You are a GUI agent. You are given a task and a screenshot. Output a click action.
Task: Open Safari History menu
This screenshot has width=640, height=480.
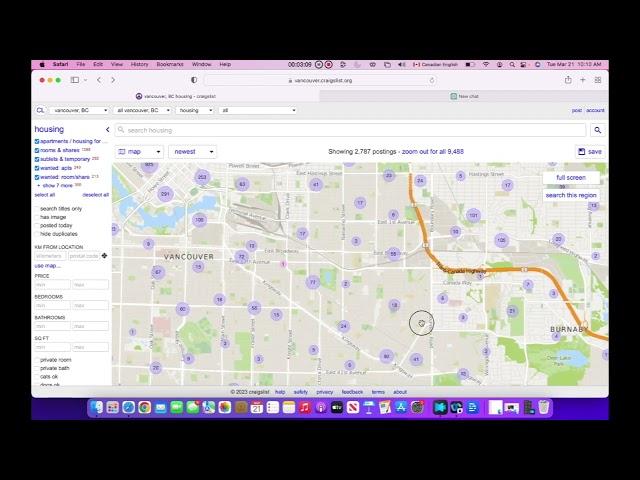click(139, 64)
